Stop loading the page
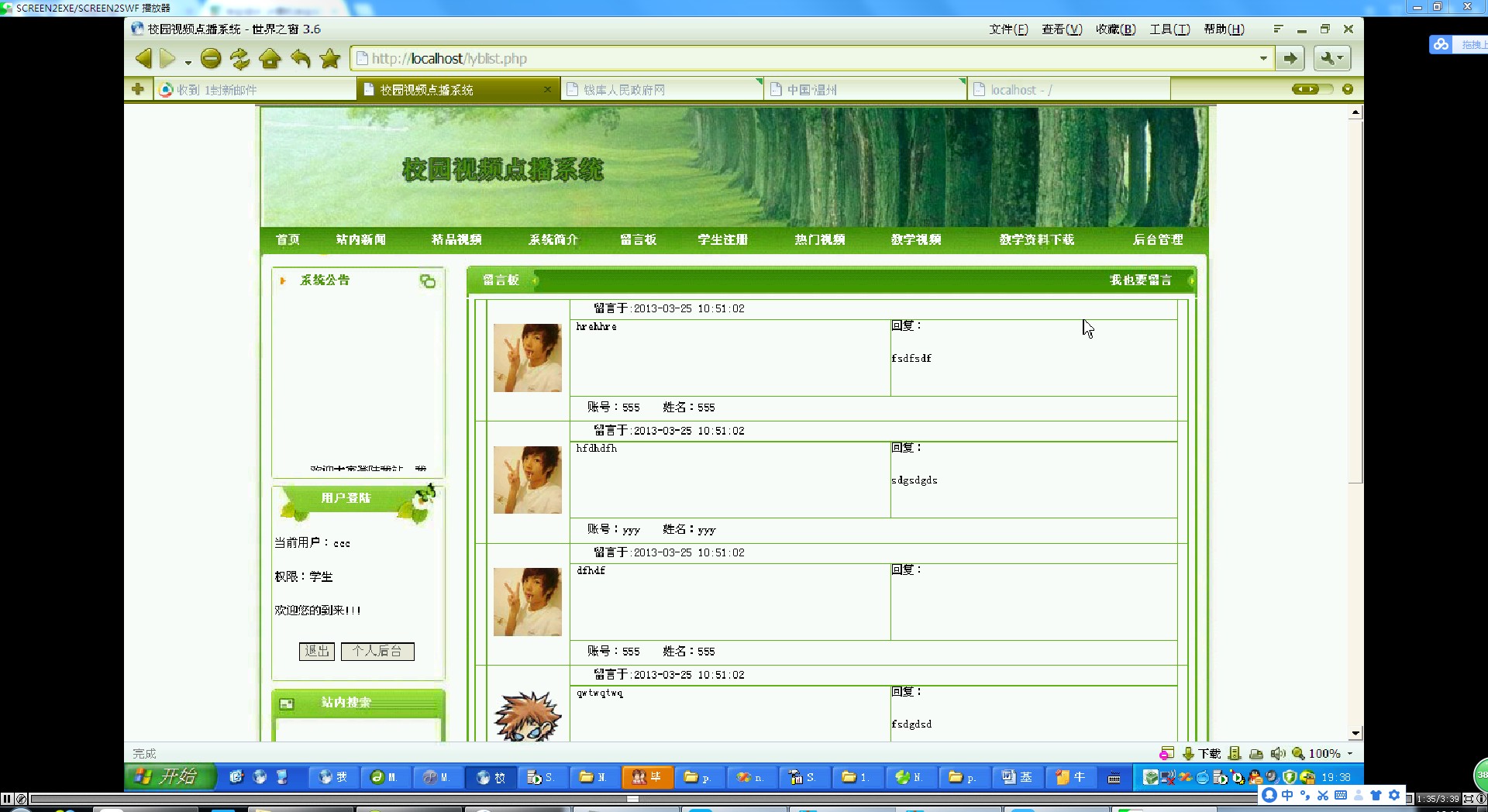Image resolution: width=1488 pixels, height=812 pixels. tap(211, 58)
